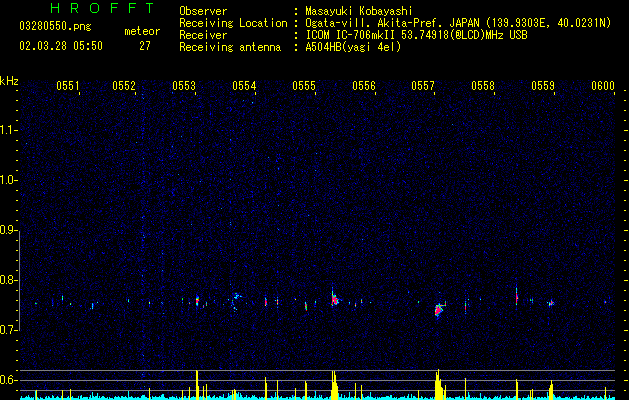This screenshot has width=629, height=400.
Task: Select file name 03280550.png
Action: pyautogui.click(x=55, y=26)
